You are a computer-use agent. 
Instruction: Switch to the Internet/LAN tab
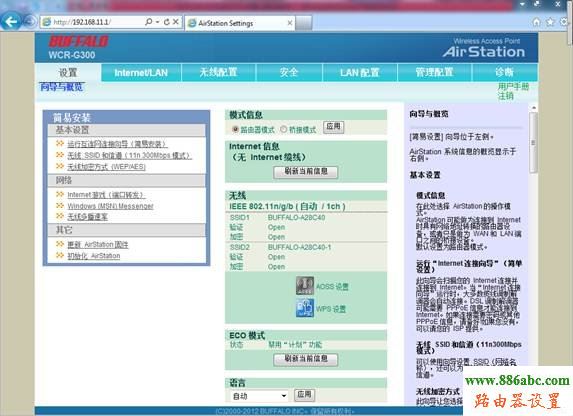(141, 73)
